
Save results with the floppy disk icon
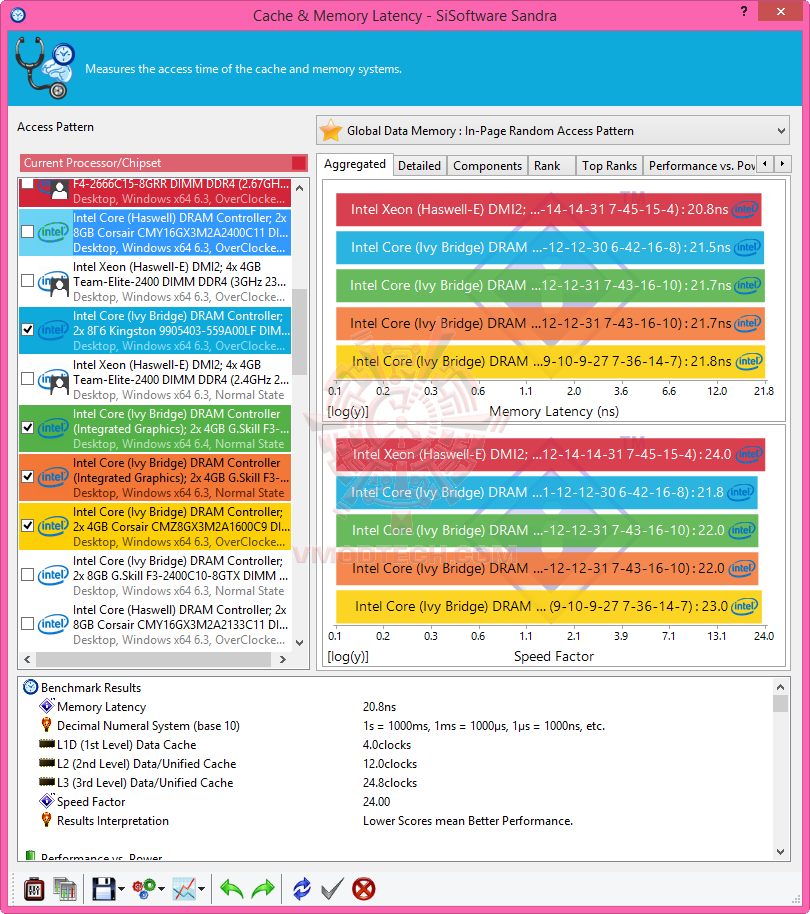pos(104,889)
